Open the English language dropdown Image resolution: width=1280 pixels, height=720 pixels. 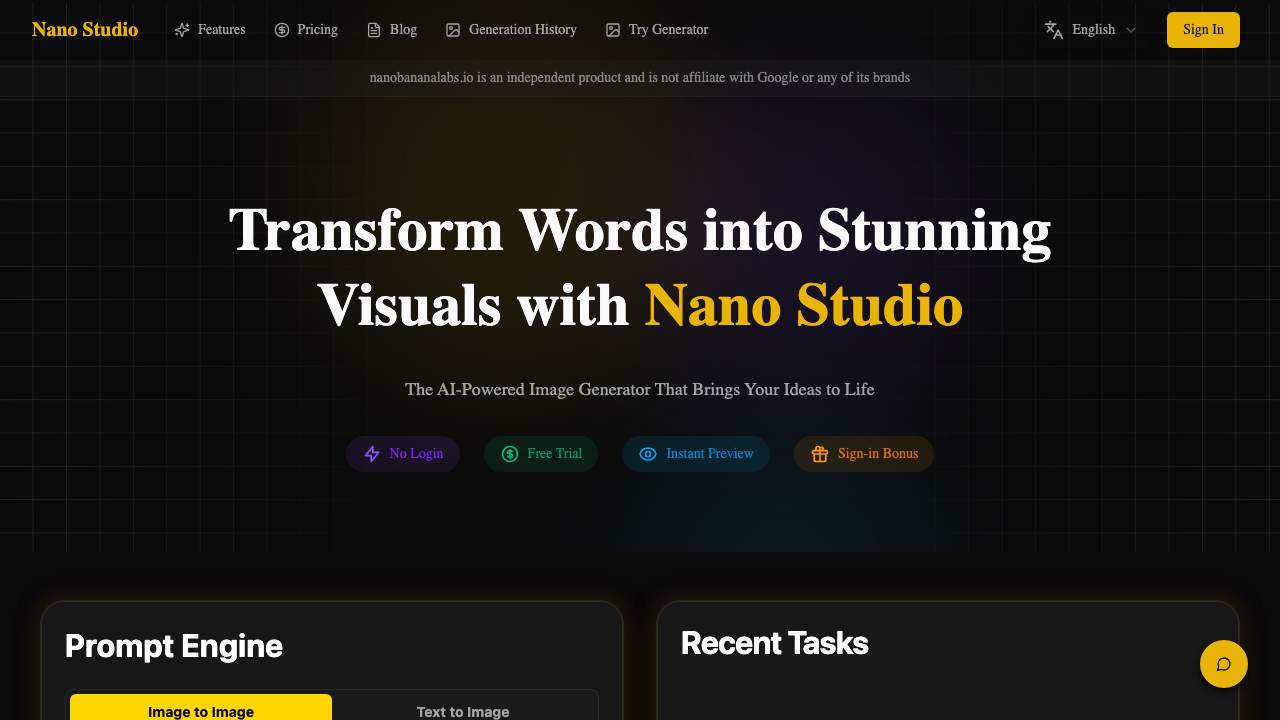[x=1091, y=30]
